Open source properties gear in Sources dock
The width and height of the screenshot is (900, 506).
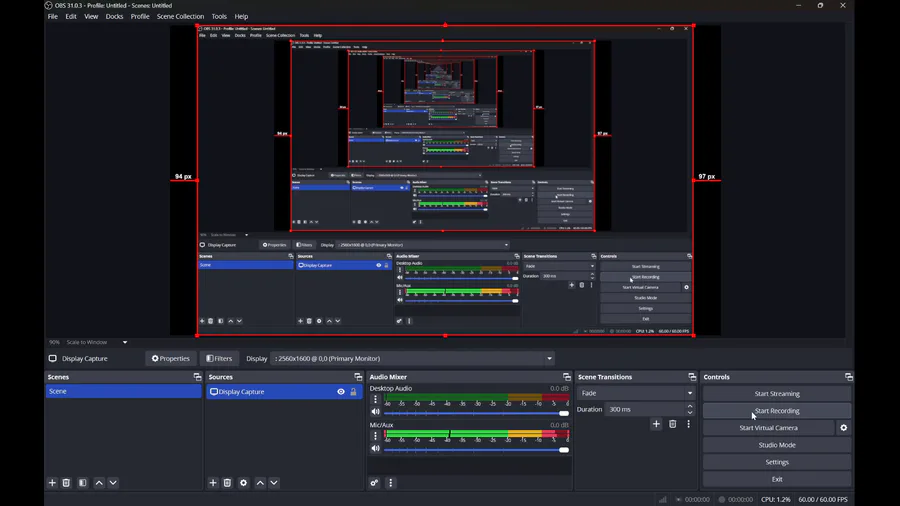(243, 483)
